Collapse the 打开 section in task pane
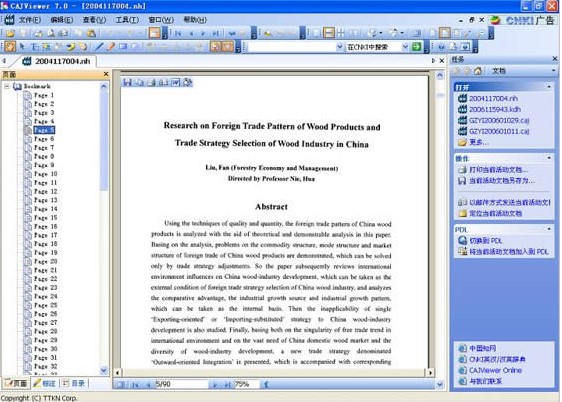Viewport: 562px width, 402px height. [549, 87]
